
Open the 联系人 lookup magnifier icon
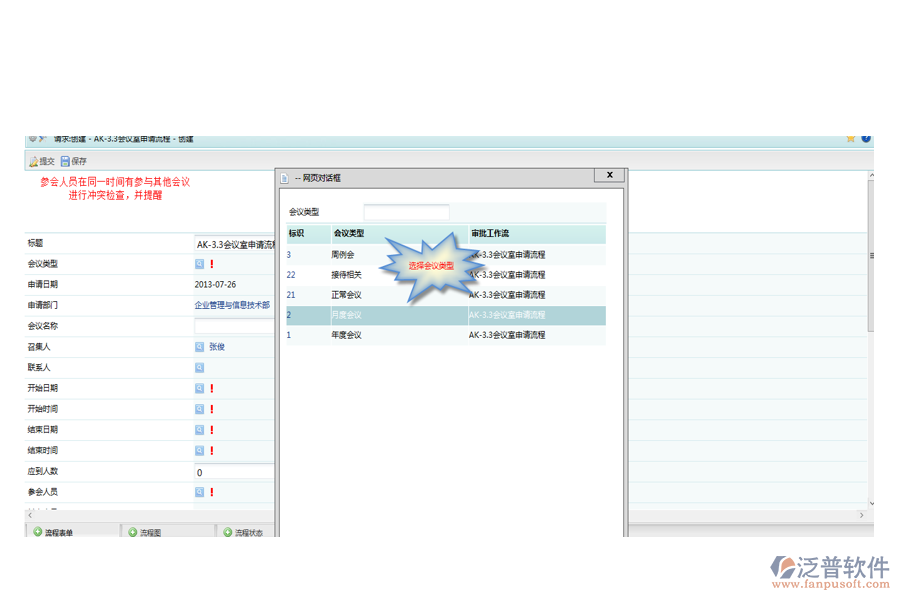[199, 367]
